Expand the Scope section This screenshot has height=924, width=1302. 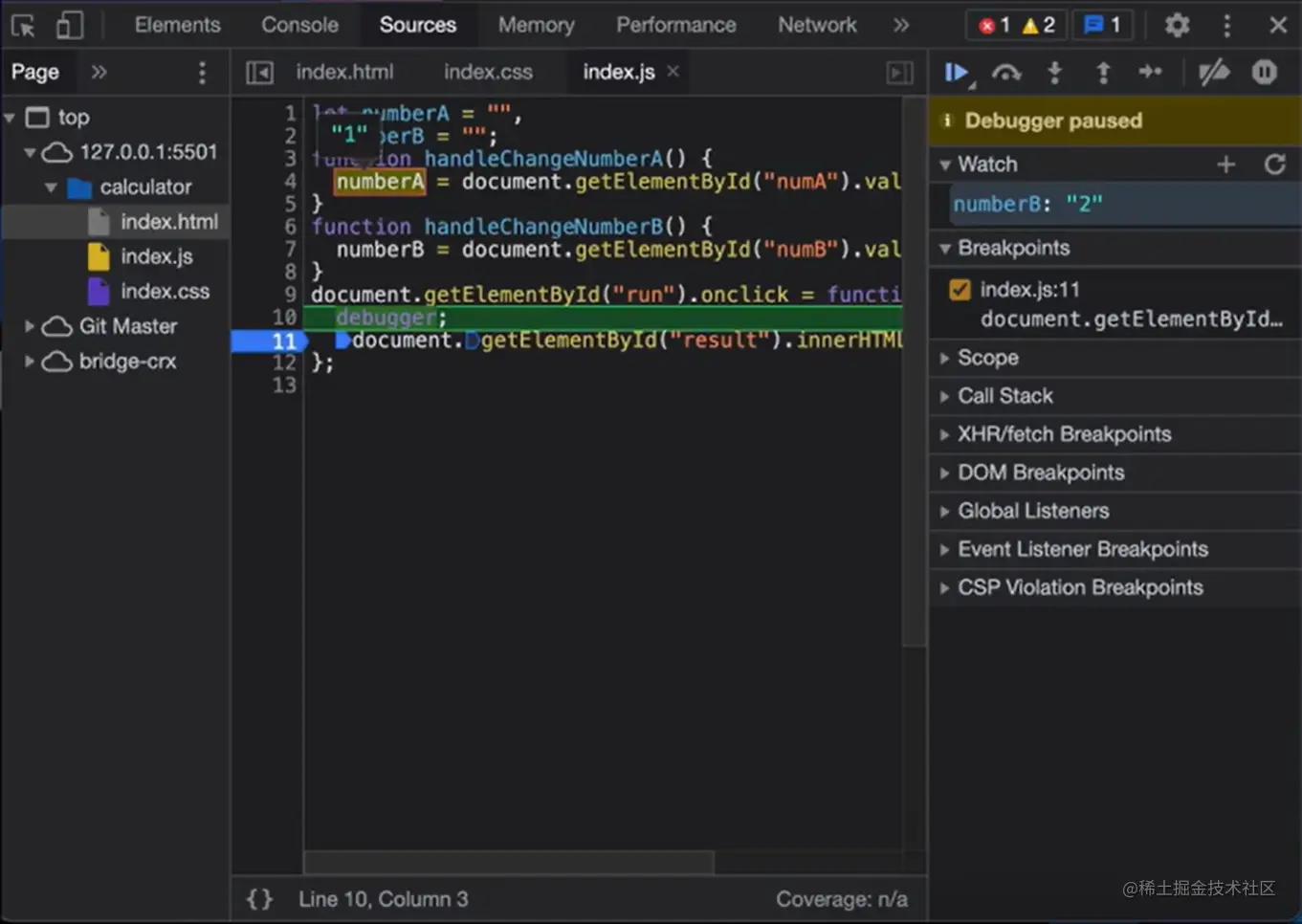(987, 358)
